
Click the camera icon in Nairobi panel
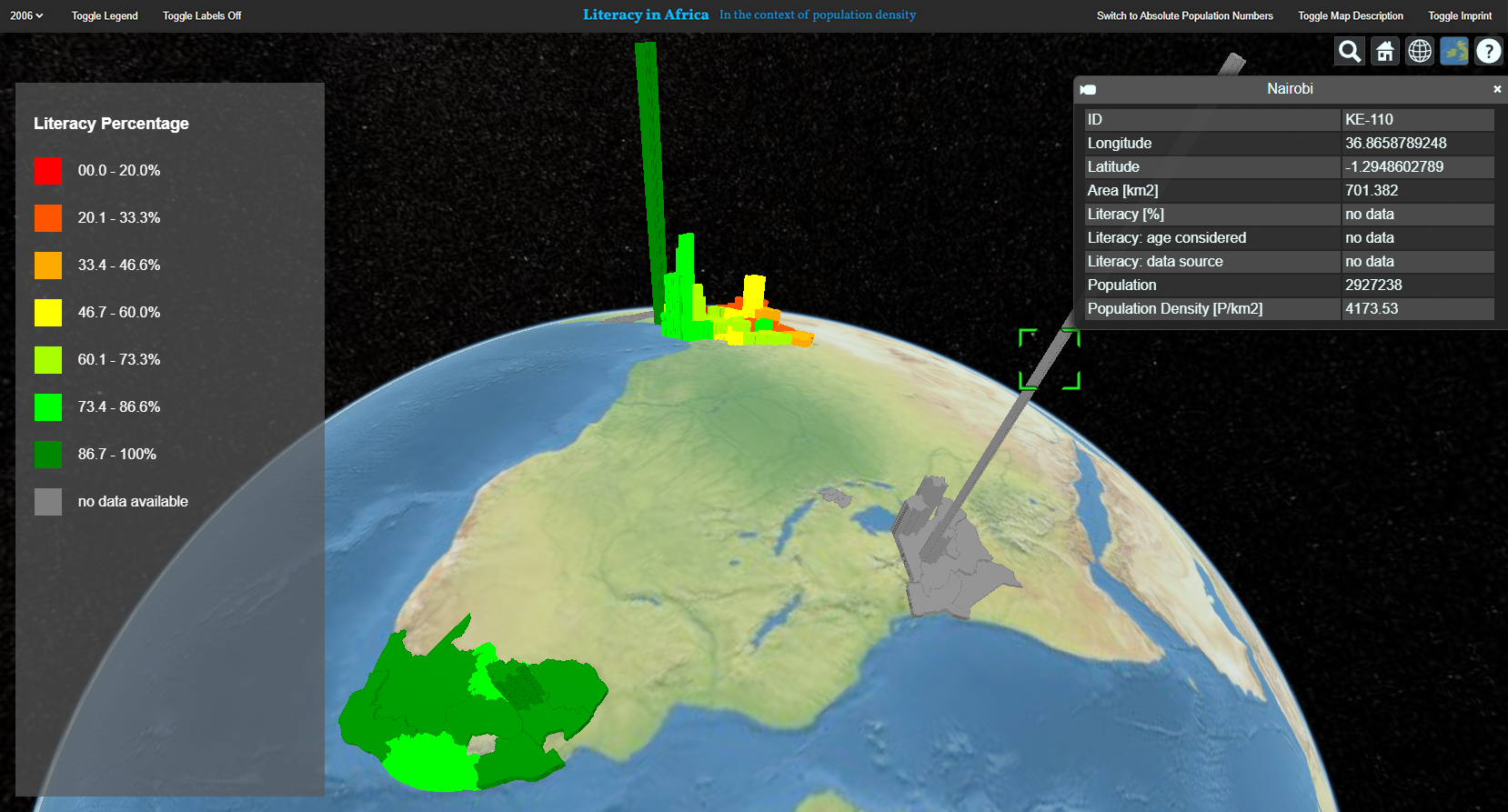1088,89
